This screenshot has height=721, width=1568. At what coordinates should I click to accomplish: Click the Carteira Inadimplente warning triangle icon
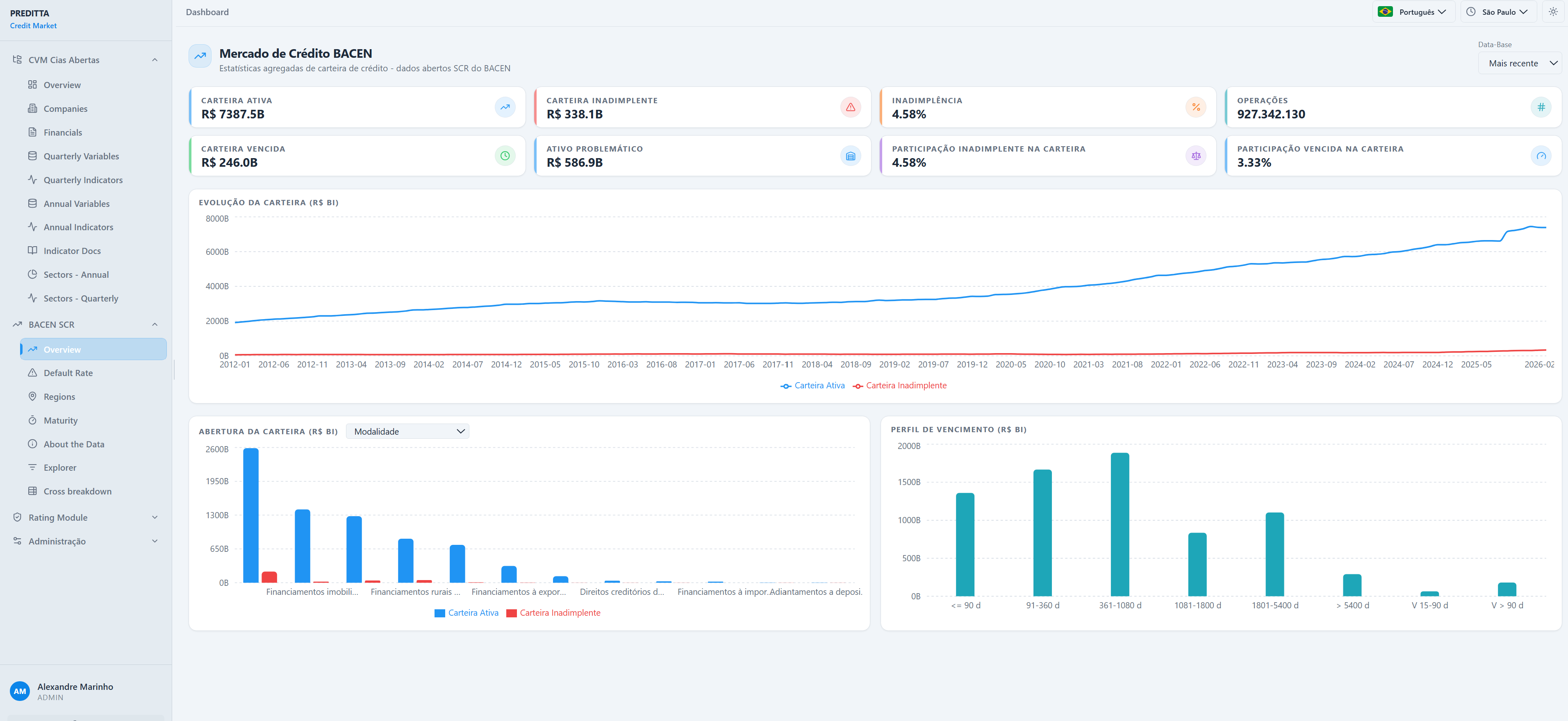850,107
